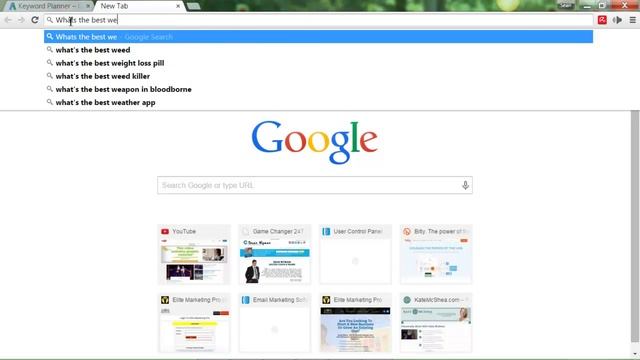Click the Email Marketing tile favicon
This screenshot has width=640, height=360.
click(246, 300)
